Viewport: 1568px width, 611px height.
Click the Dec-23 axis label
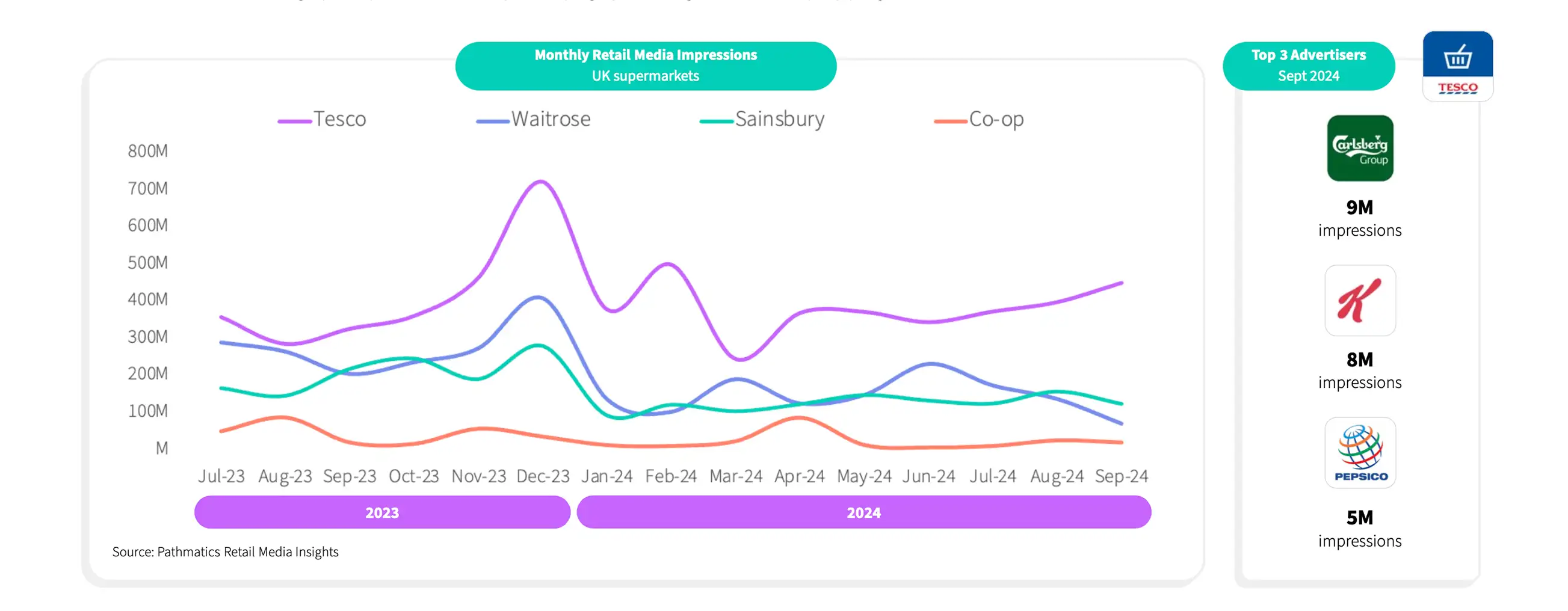(543, 476)
